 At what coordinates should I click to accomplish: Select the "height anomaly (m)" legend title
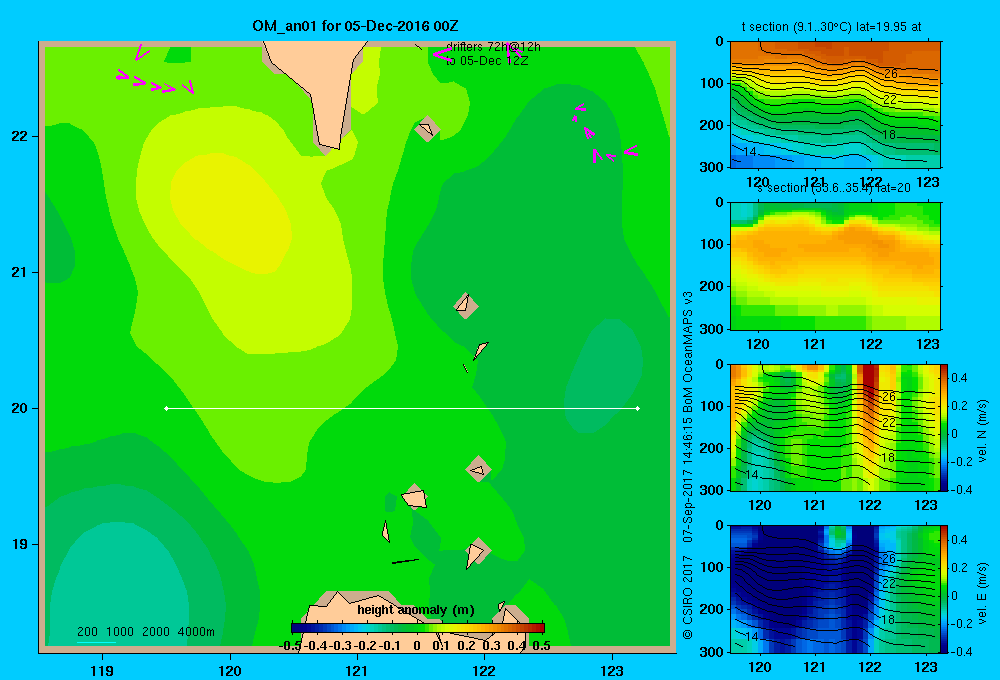pyautogui.click(x=416, y=610)
